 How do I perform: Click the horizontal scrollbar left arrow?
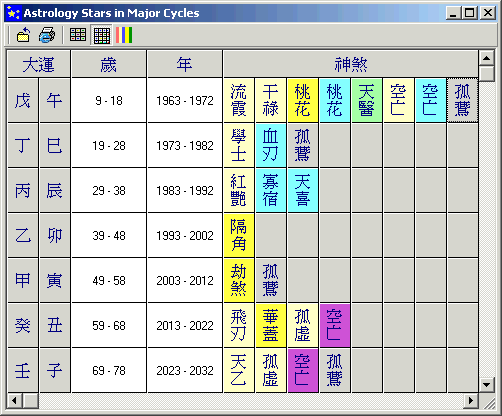click(14, 400)
